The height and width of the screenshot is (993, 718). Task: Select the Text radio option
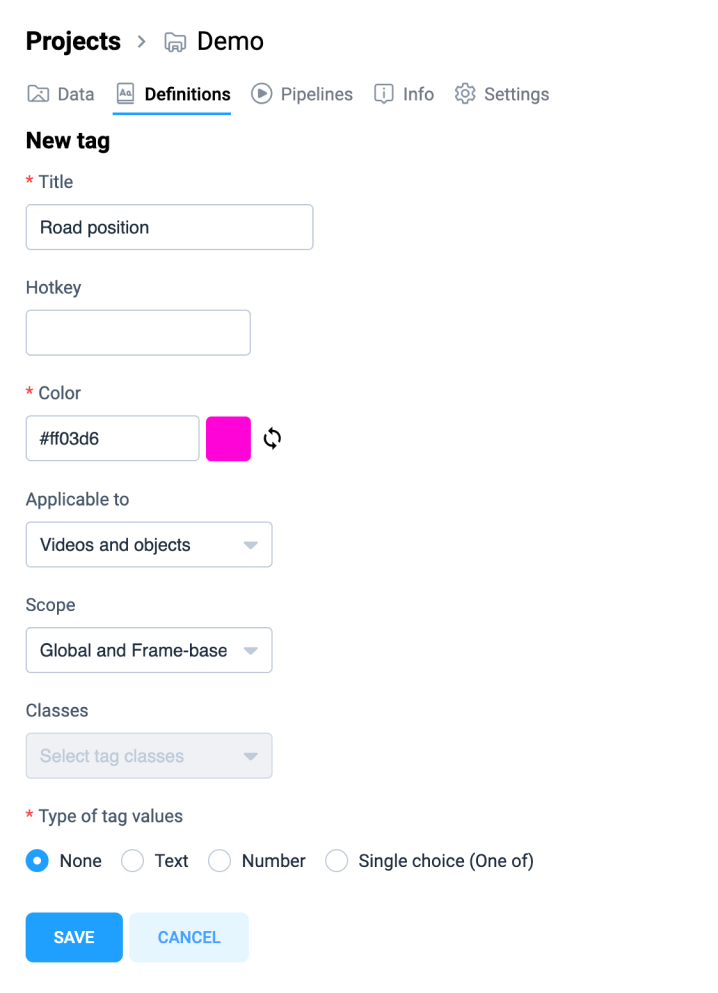coord(132,861)
